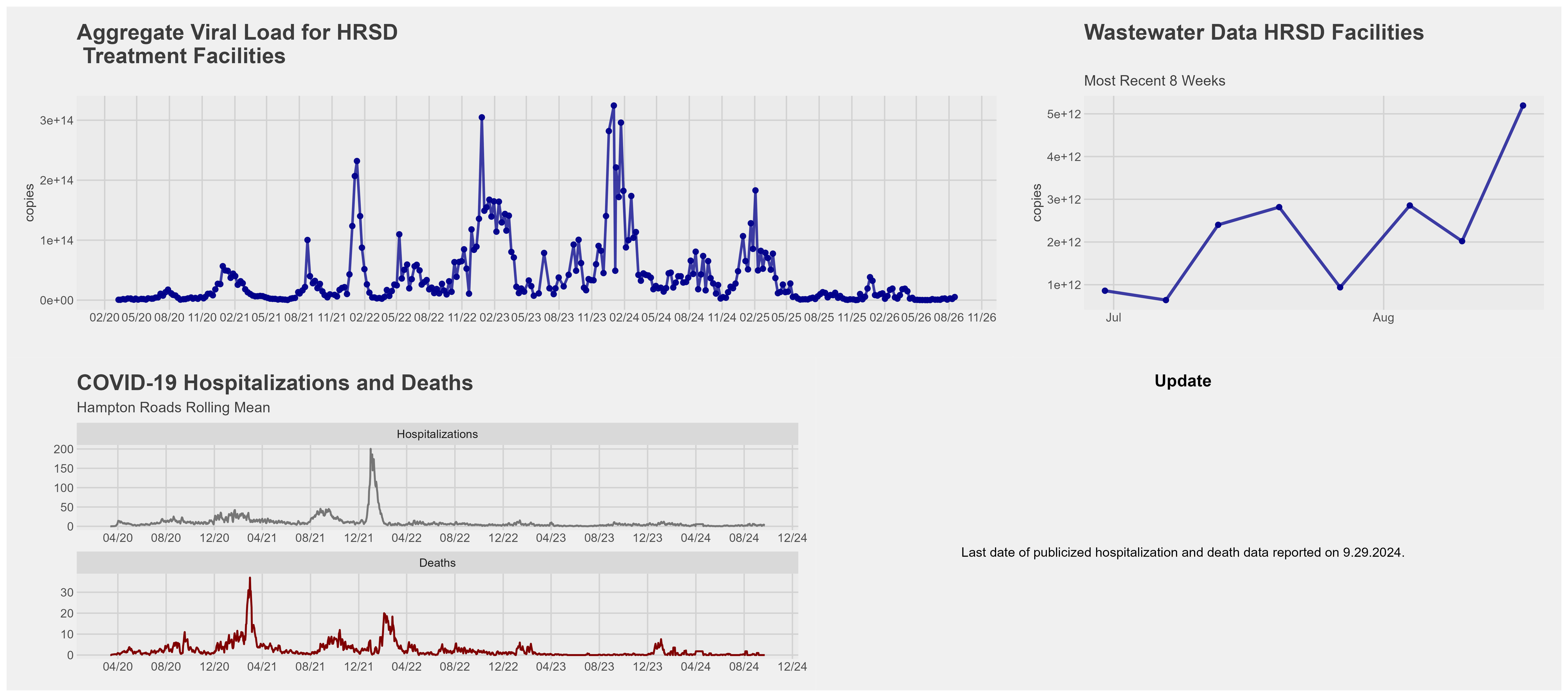Click the 11/24 x-axis date label
Image resolution: width=1568 pixels, height=697 pixels.
click(x=722, y=318)
